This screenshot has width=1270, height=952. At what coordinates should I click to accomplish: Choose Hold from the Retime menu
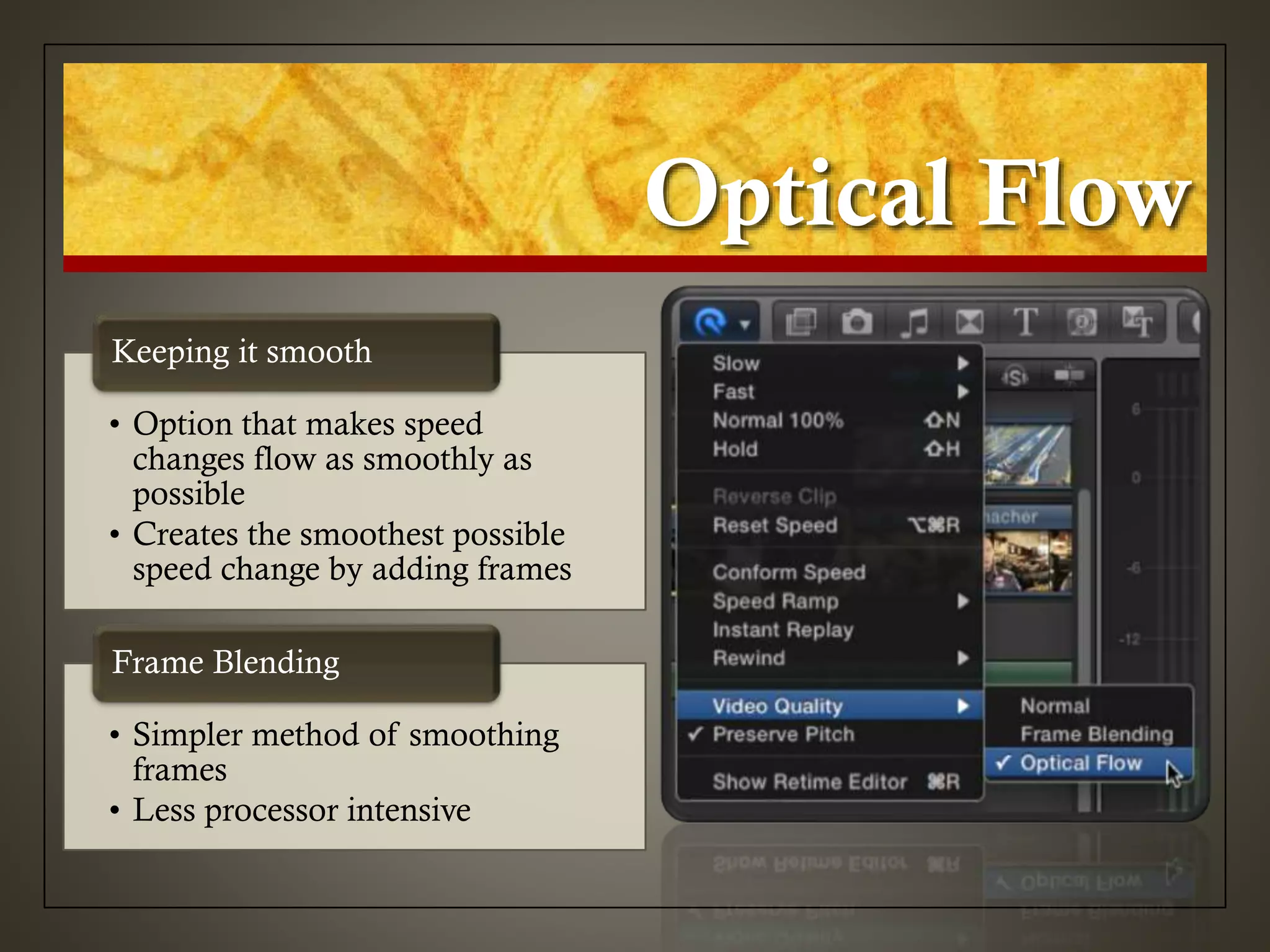831,449
